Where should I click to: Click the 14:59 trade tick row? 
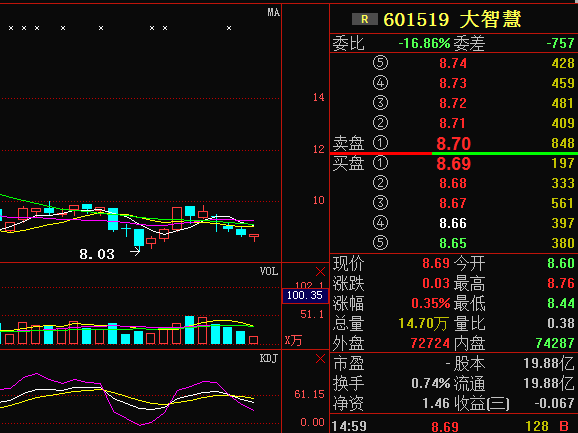click(x=454, y=426)
